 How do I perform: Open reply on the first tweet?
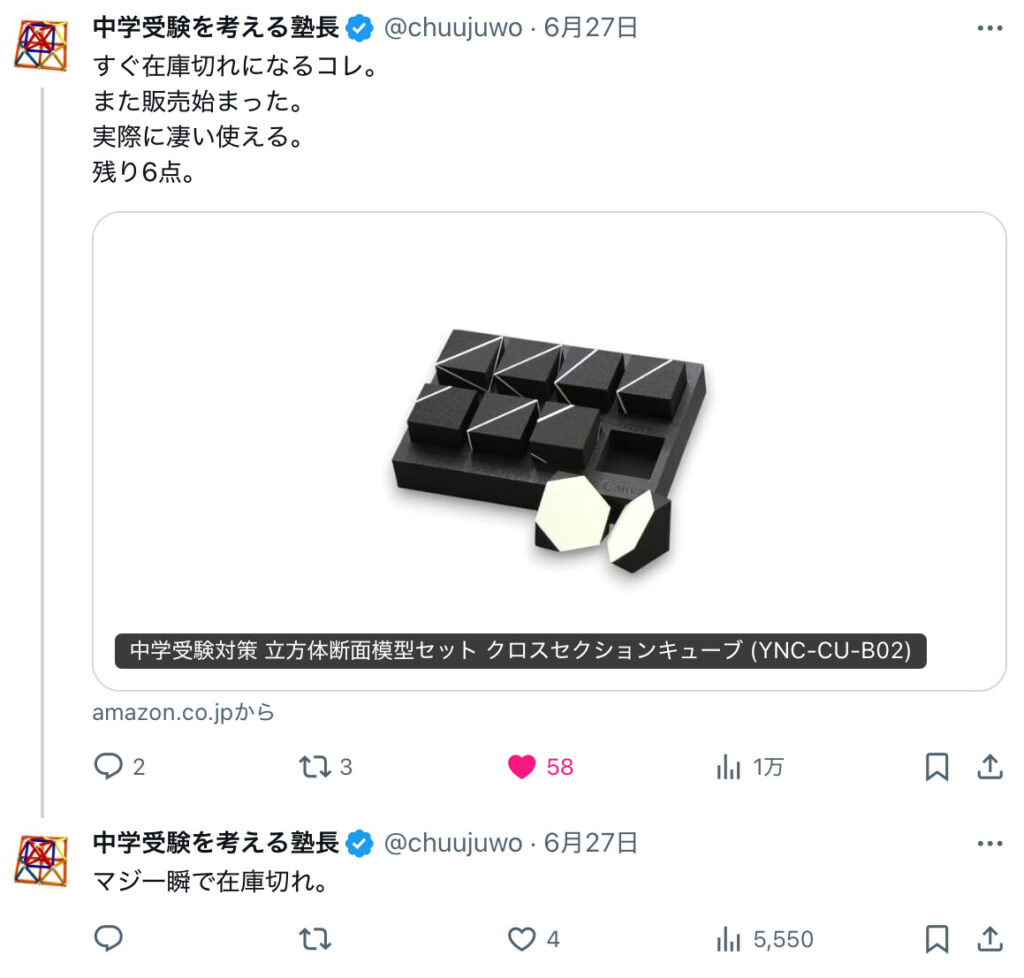click(120, 766)
